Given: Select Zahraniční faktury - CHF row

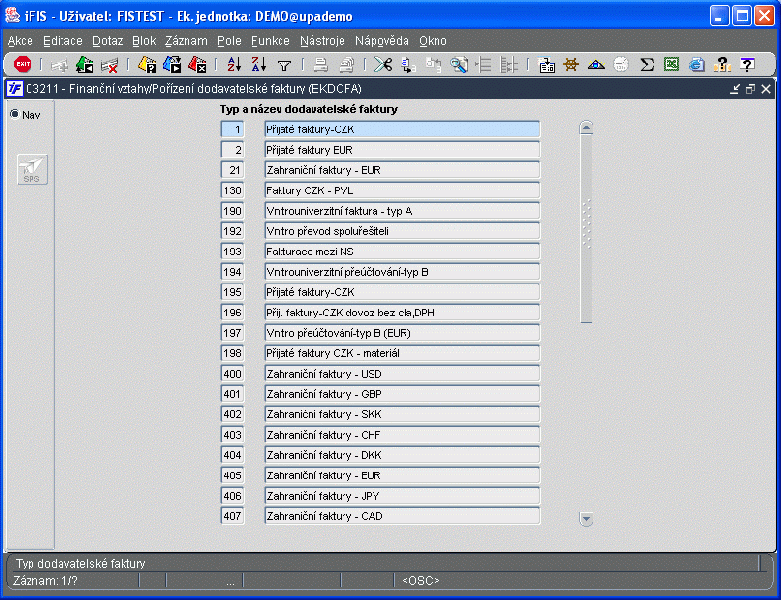Looking at the screenshot, I should point(402,435).
